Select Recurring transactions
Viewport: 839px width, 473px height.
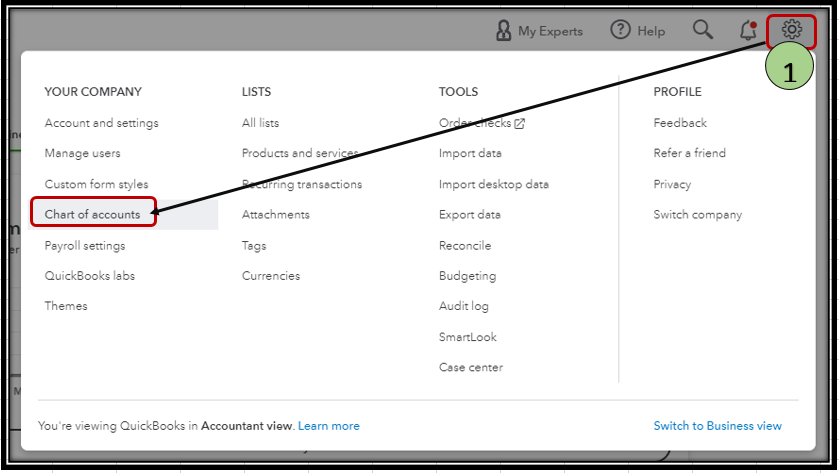point(302,184)
